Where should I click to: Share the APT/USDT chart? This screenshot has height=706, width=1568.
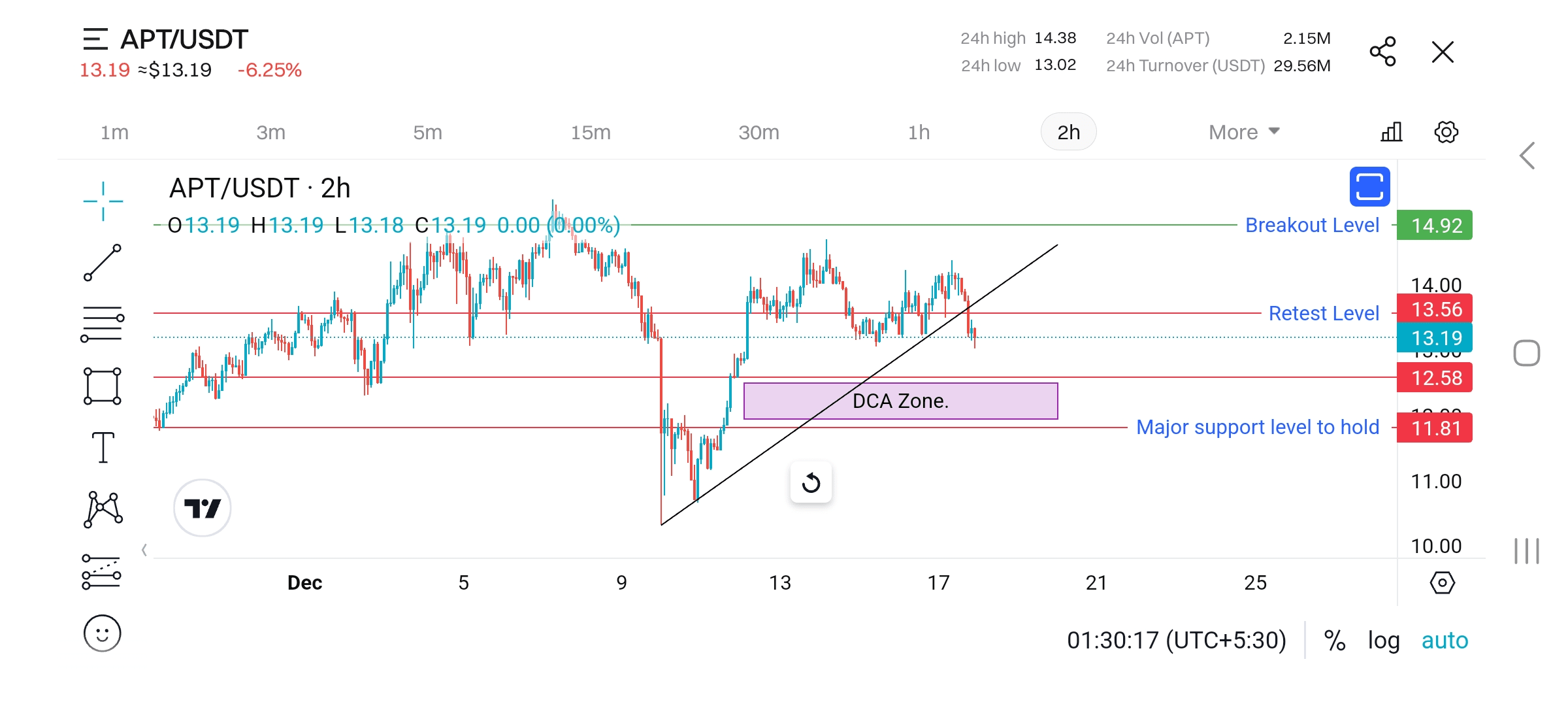pos(1382,52)
